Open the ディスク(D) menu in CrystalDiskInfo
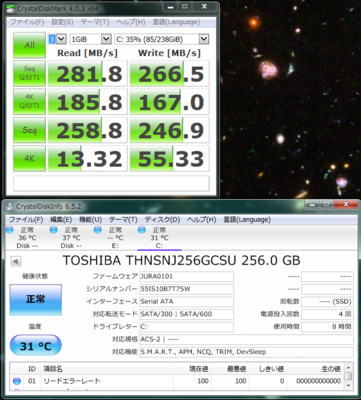The width and height of the screenshot is (361, 400). [x=162, y=220]
